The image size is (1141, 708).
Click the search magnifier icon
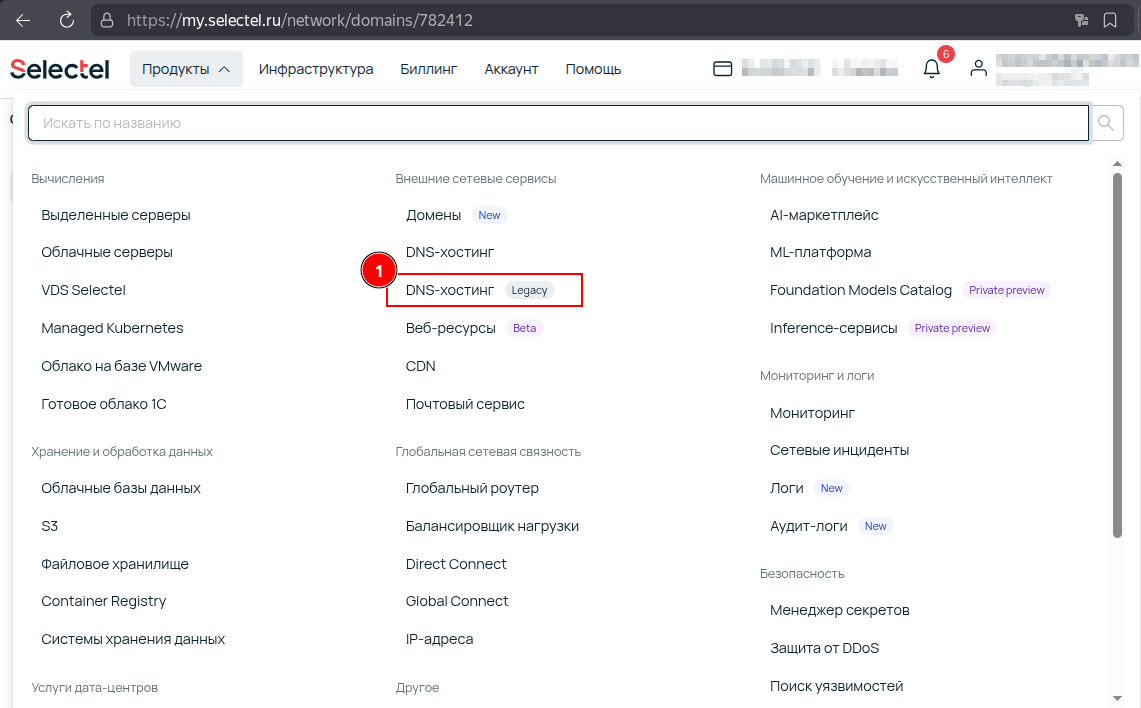[1106, 122]
